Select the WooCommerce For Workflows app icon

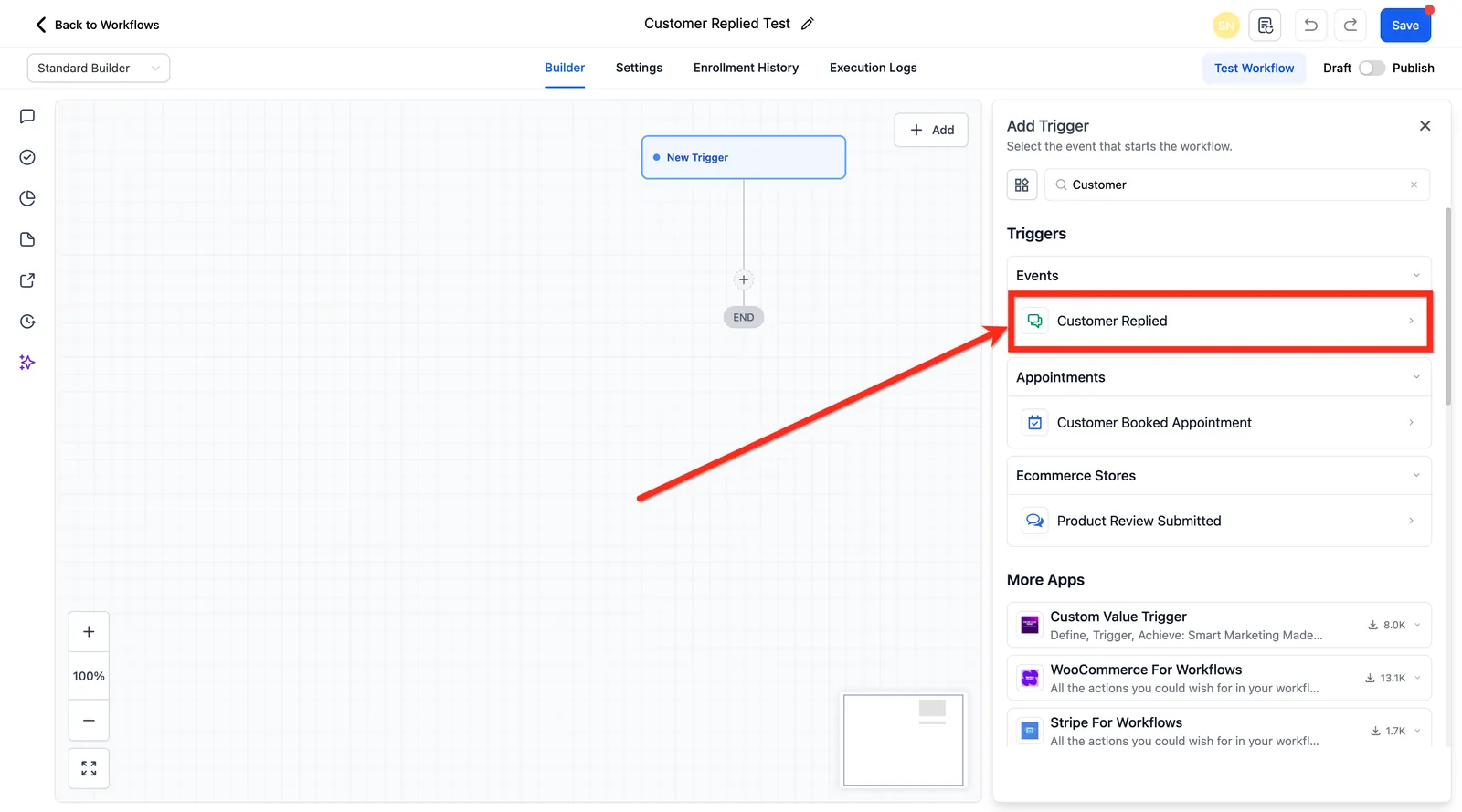click(x=1030, y=678)
